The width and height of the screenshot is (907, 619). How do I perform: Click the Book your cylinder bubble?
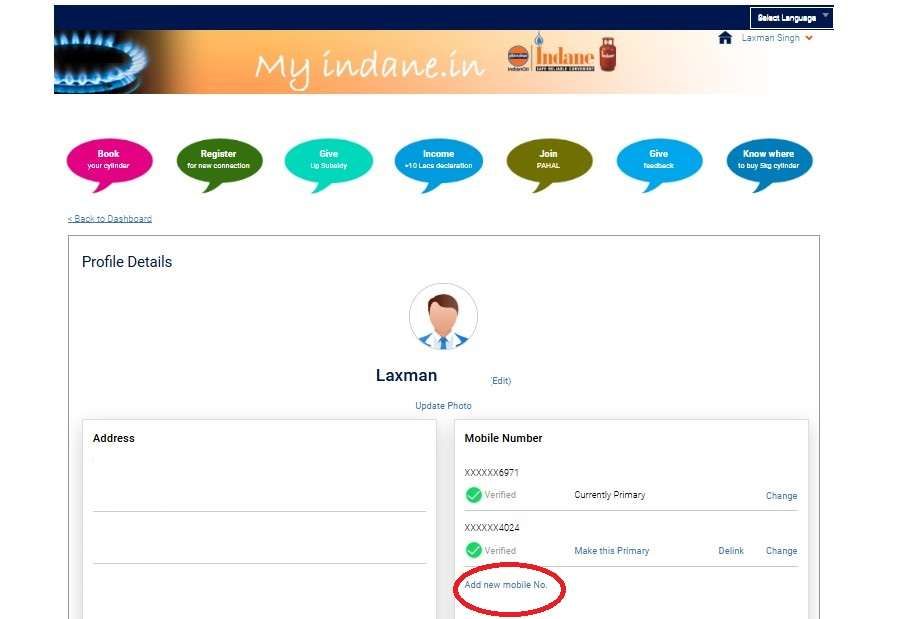coord(109,164)
